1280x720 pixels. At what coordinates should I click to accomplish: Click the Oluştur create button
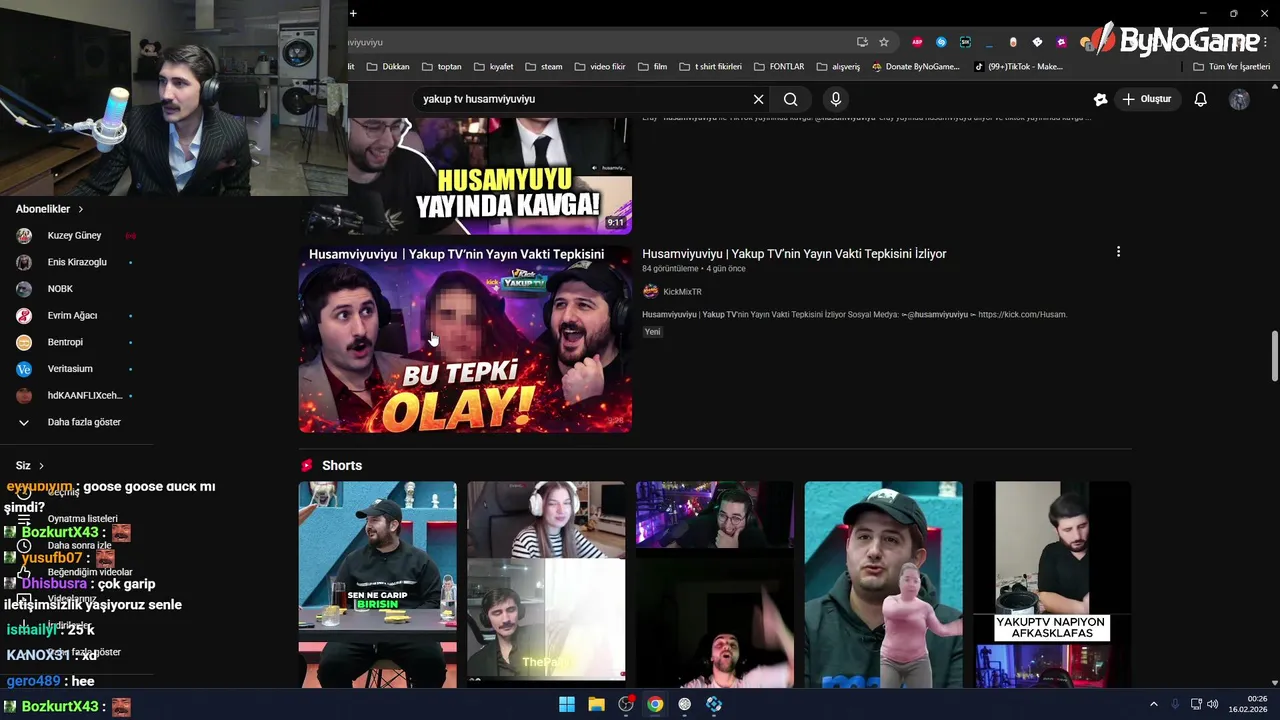tap(1147, 99)
